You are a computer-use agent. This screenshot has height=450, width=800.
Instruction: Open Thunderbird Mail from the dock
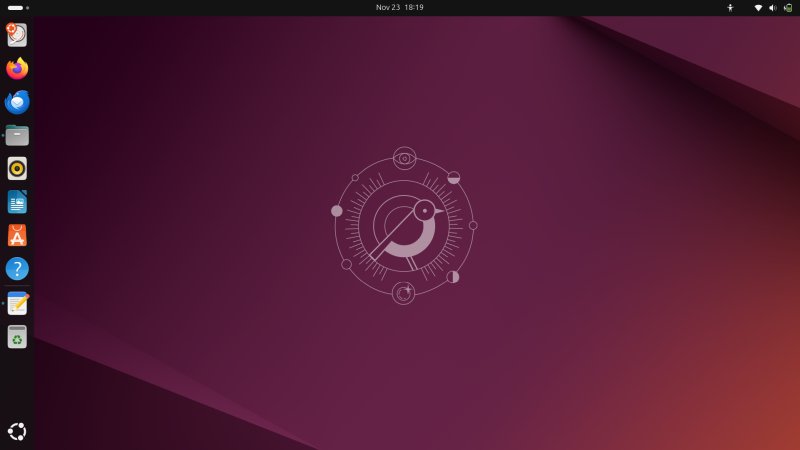(17, 102)
